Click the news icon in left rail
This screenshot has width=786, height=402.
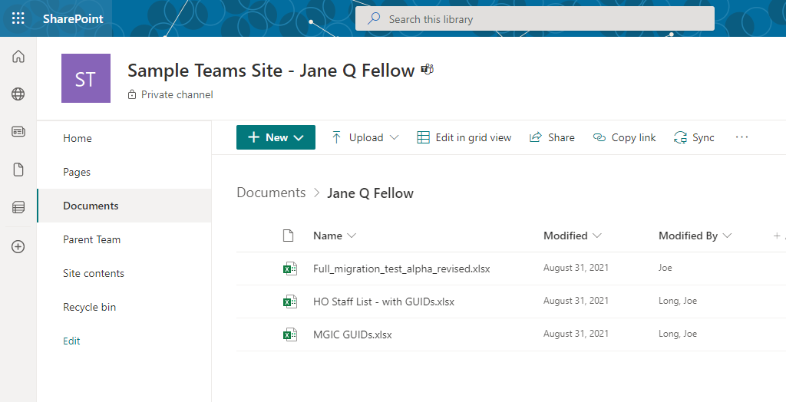point(18,132)
